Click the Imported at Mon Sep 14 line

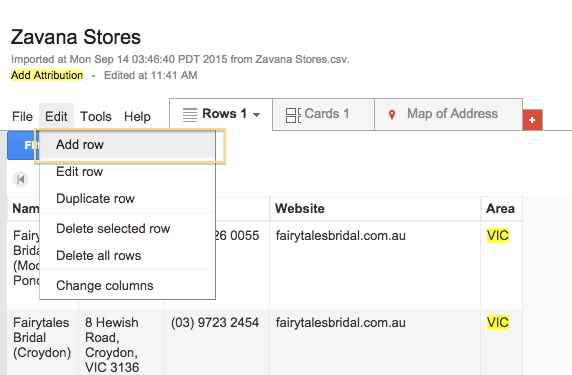click(180, 59)
